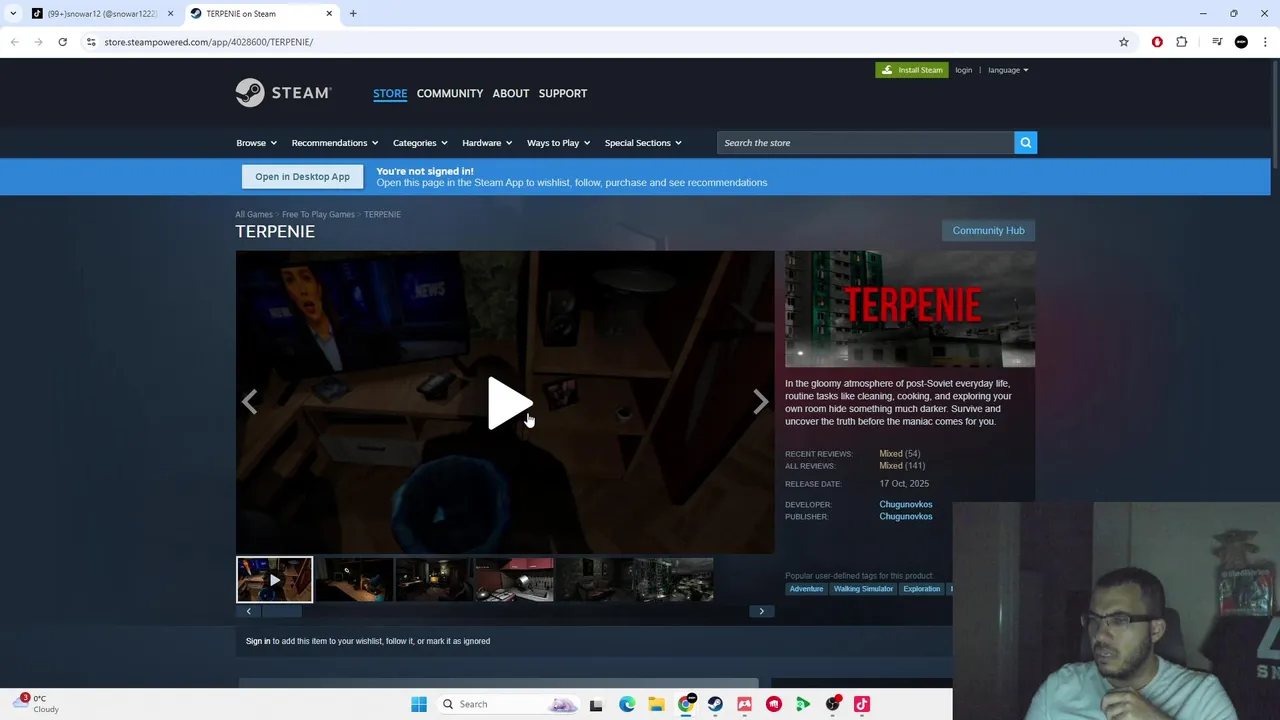Go back using the browser back arrow

coord(14,42)
